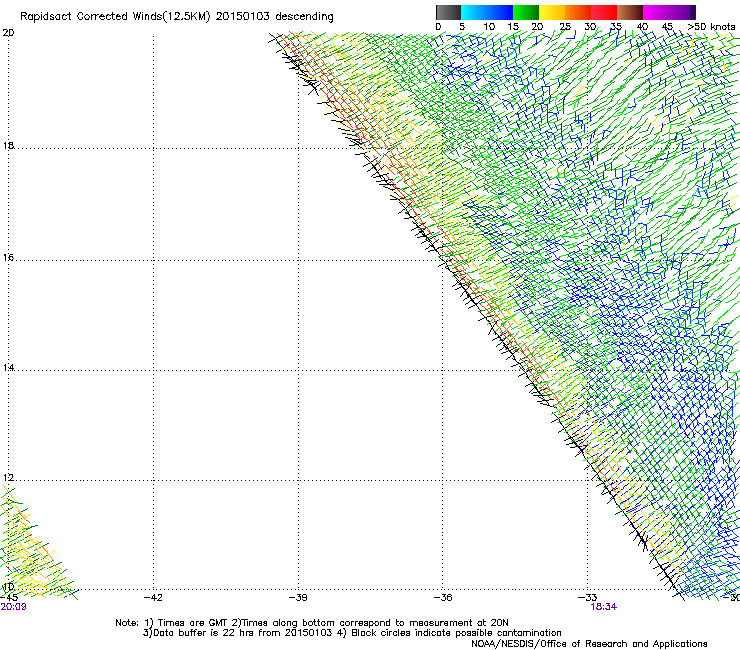Select the magenta 40-45 knots legend swatch
740x650 pixels.
656,12
